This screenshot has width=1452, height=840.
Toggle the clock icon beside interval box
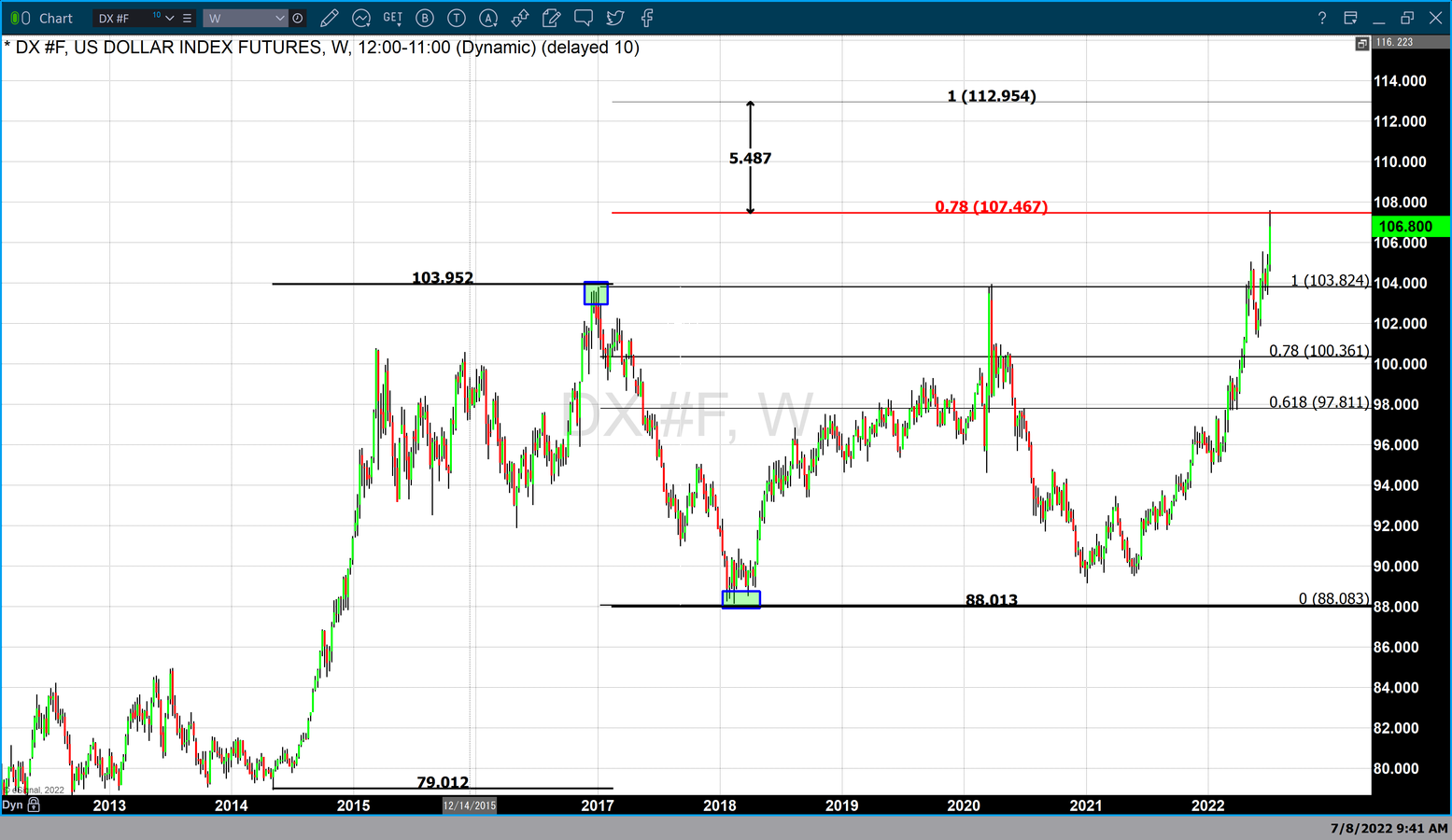pos(298,18)
